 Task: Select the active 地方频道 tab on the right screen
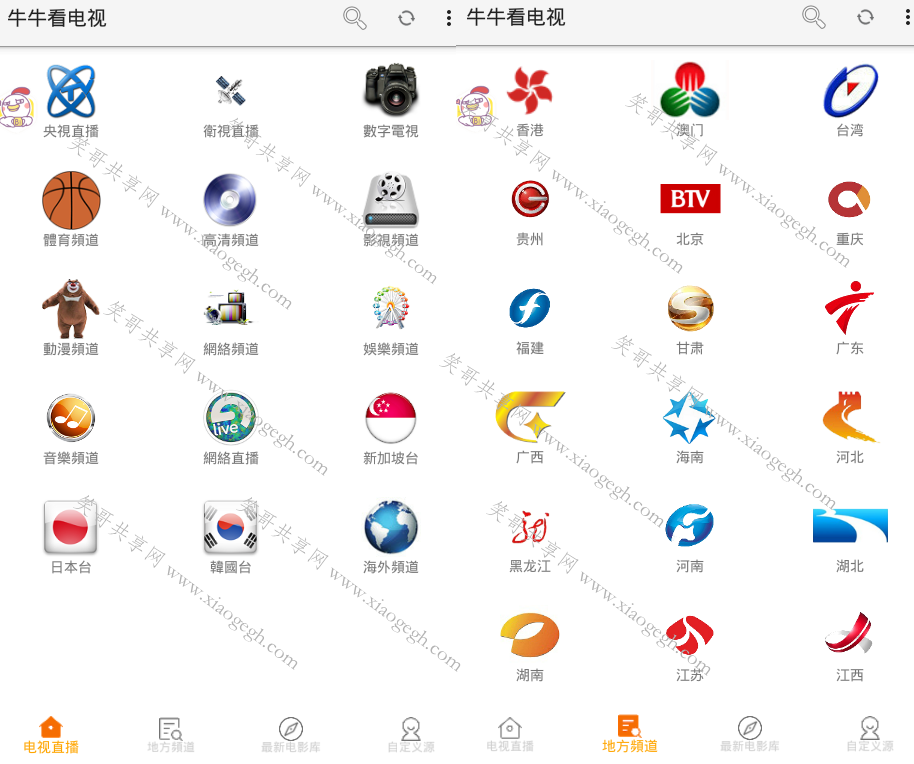click(x=630, y=734)
